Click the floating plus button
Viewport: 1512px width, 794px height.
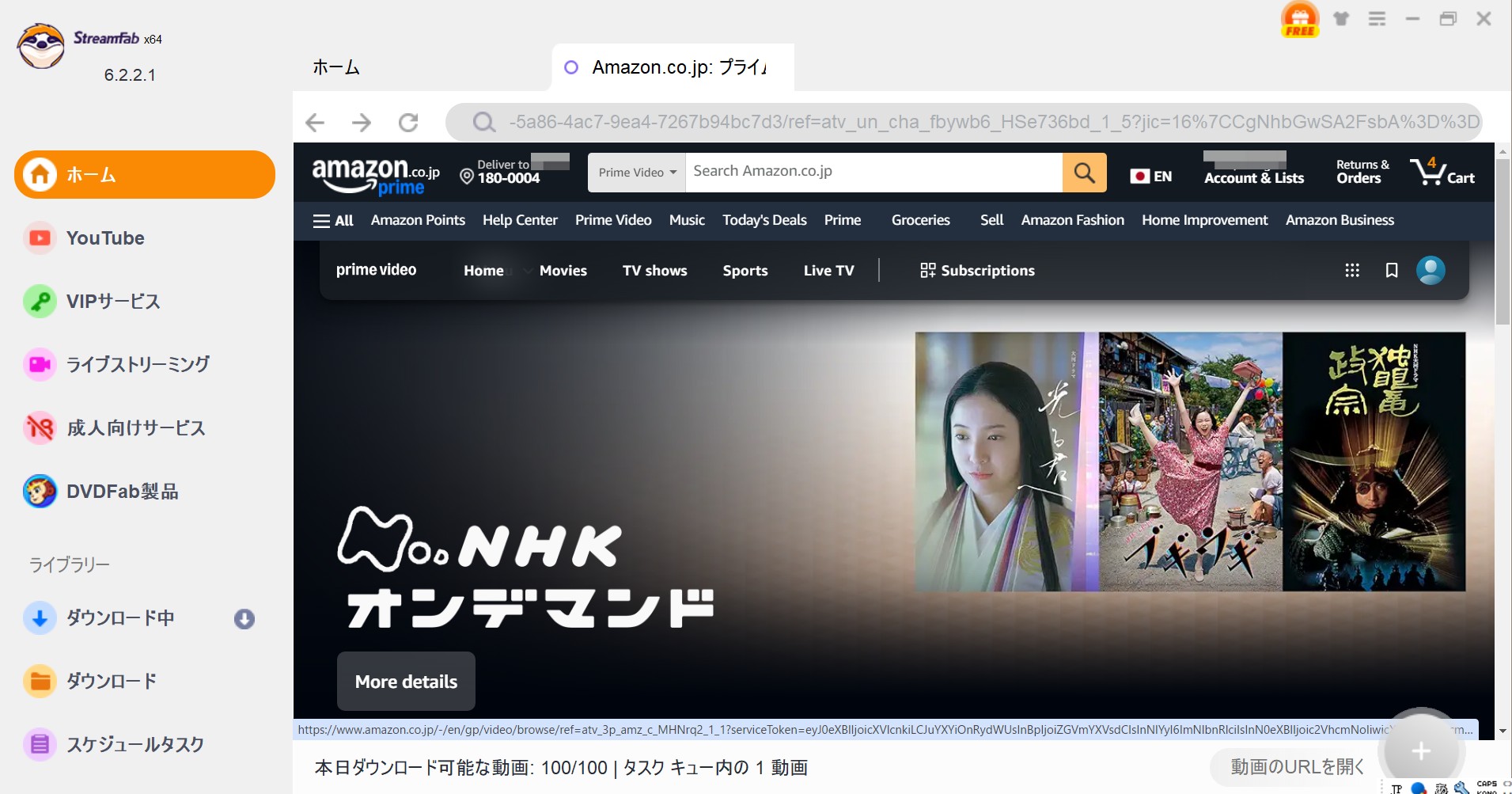(x=1421, y=750)
